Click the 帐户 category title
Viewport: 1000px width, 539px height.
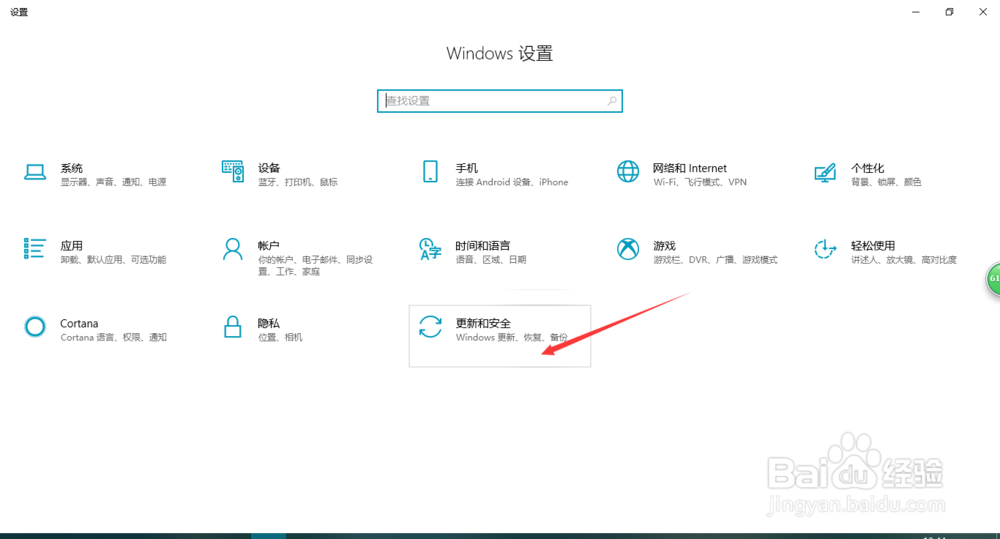point(268,246)
